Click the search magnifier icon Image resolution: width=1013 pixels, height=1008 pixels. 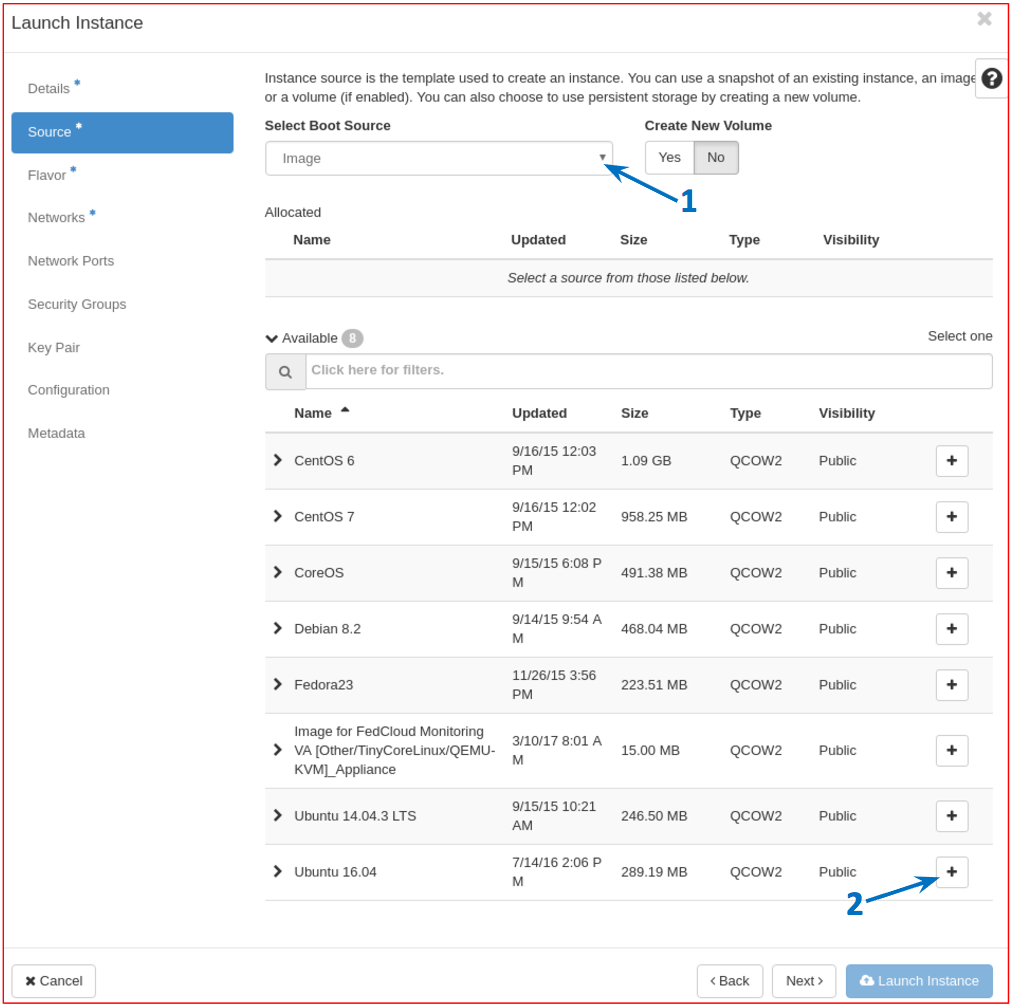coord(285,372)
